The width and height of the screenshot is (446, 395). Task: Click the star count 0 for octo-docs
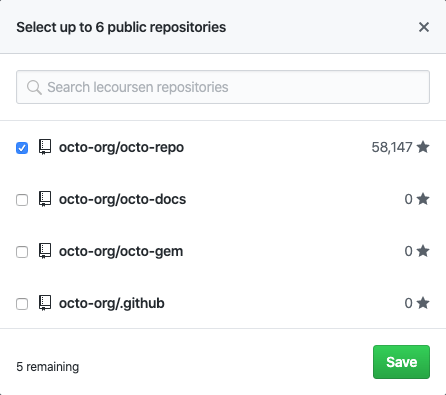(x=408, y=199)
